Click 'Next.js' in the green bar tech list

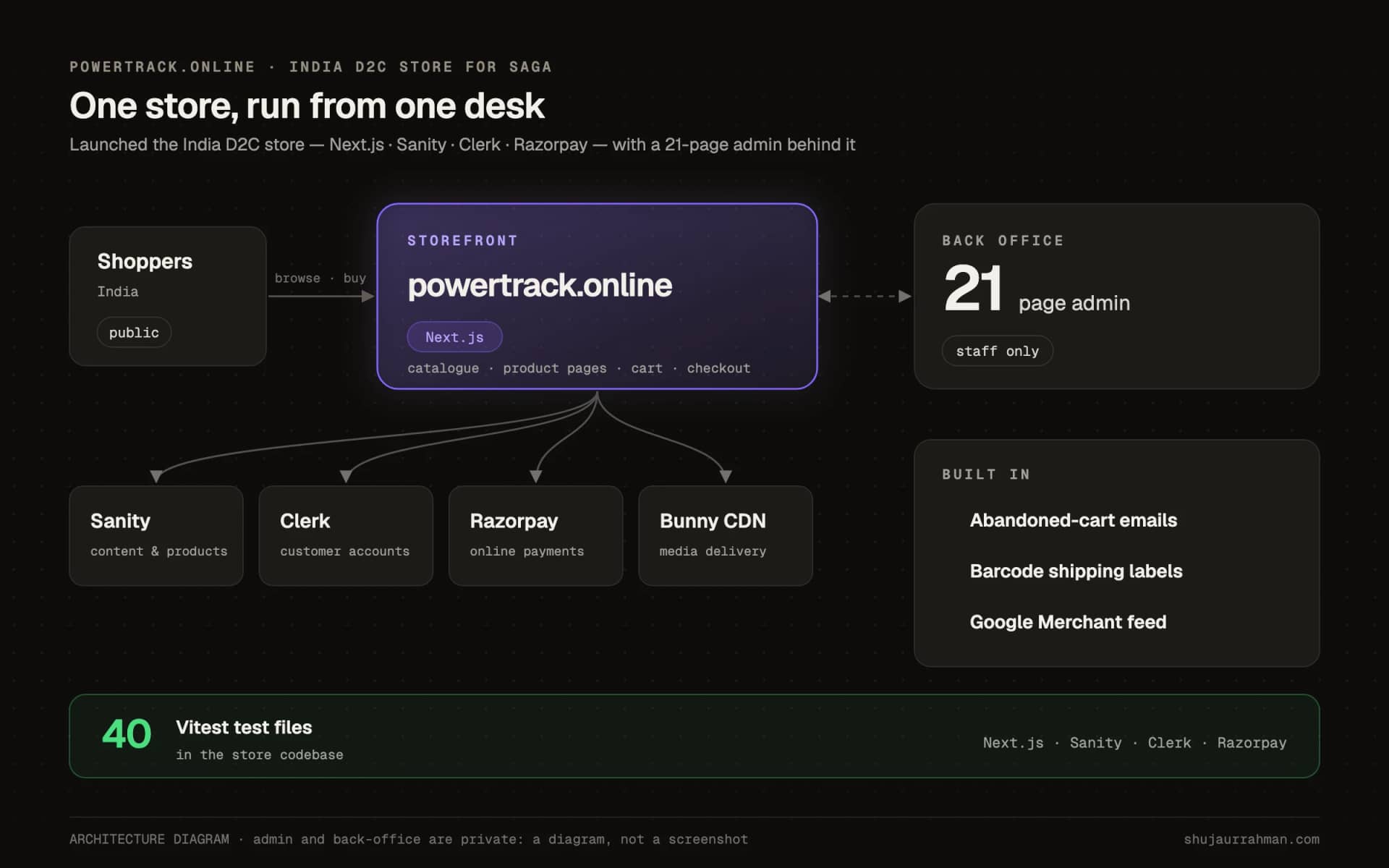[x=1013, y=743]
